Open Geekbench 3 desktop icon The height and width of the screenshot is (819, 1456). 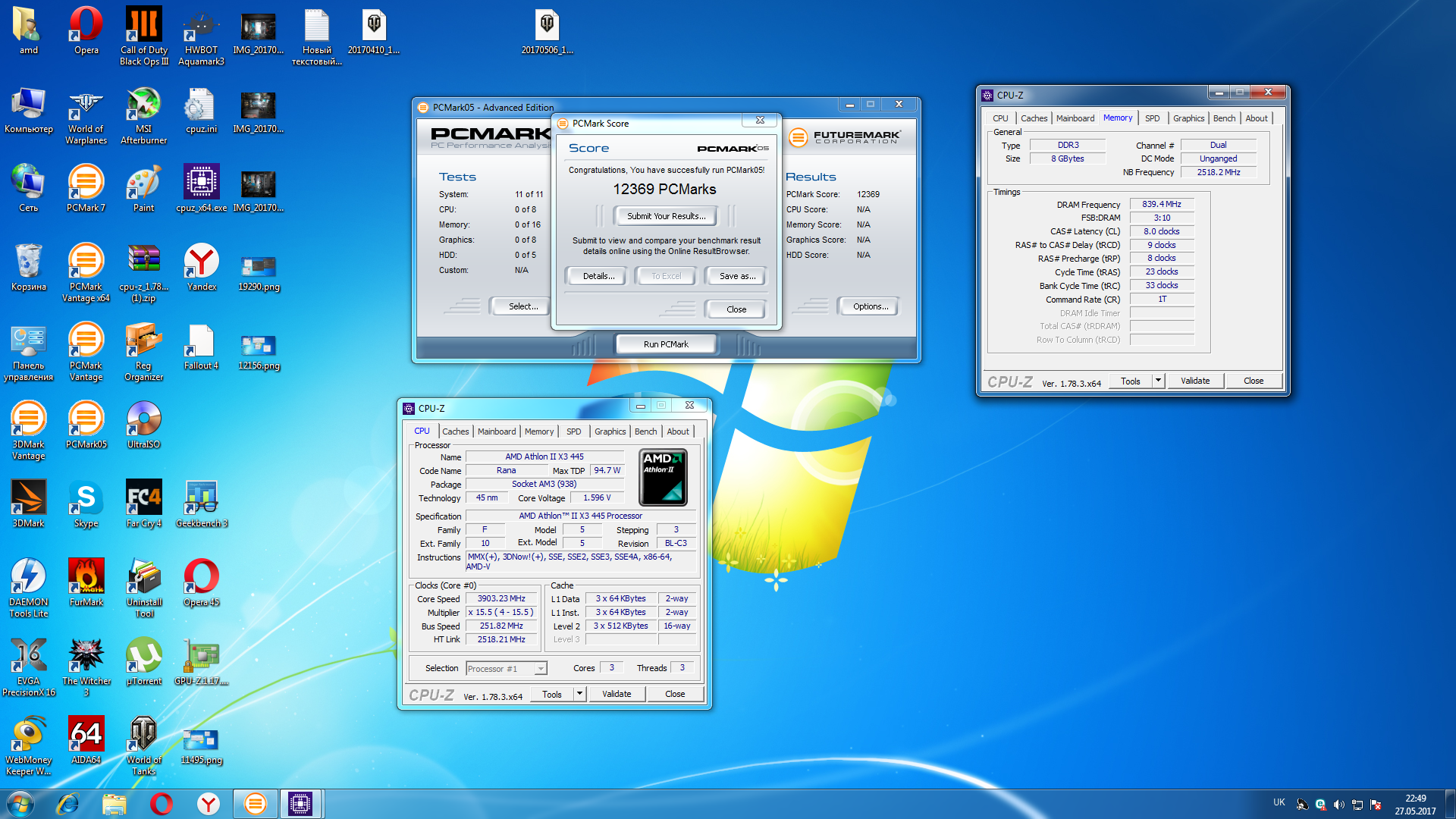click(201, 504)
